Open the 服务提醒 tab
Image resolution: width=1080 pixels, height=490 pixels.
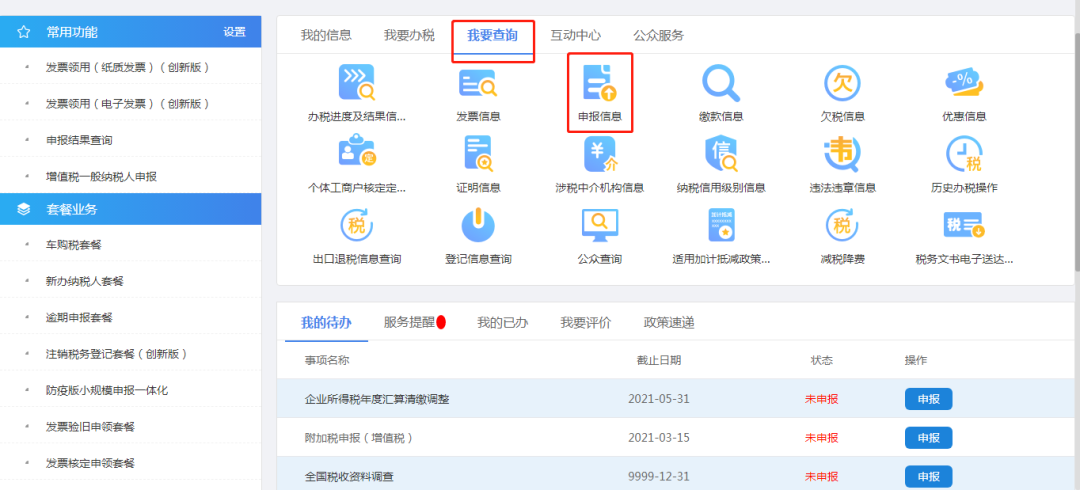[x=409, y=323]
